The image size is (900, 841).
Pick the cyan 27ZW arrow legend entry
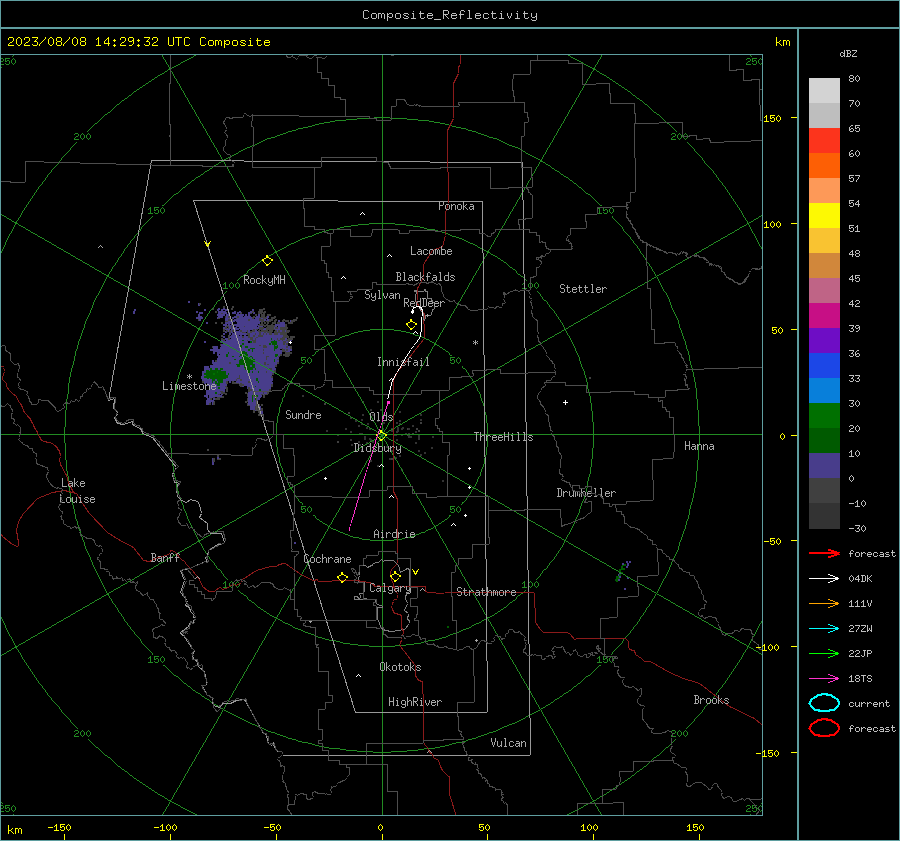click(824, 629)
